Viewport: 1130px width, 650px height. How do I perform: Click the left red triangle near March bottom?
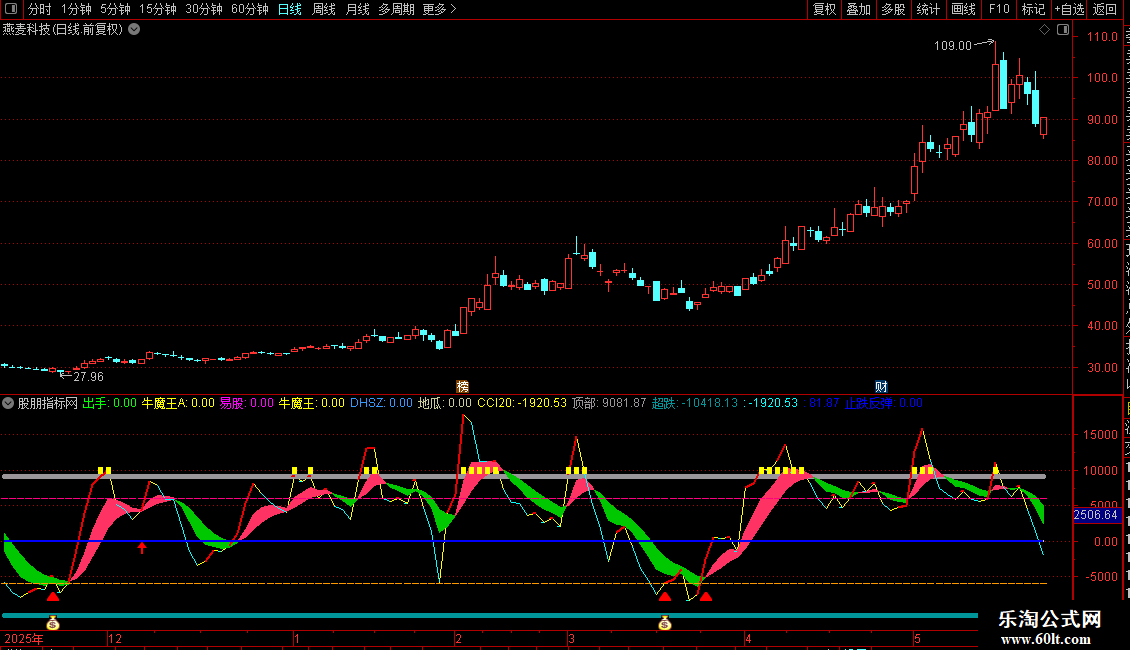click(664, 596)
